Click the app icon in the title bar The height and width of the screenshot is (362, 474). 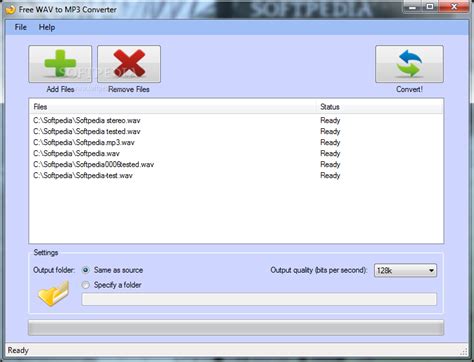click(11, 9)
